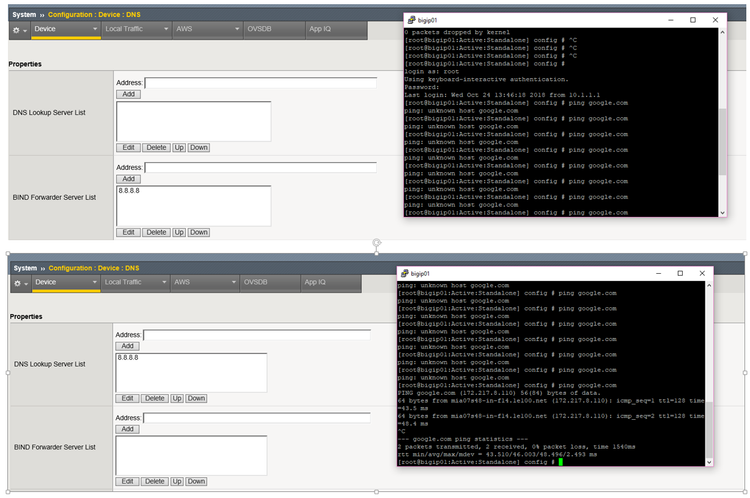750x498 pixels.
Task: Minimize the lower bigip01 terminal window
Action: tap(656, 273)
